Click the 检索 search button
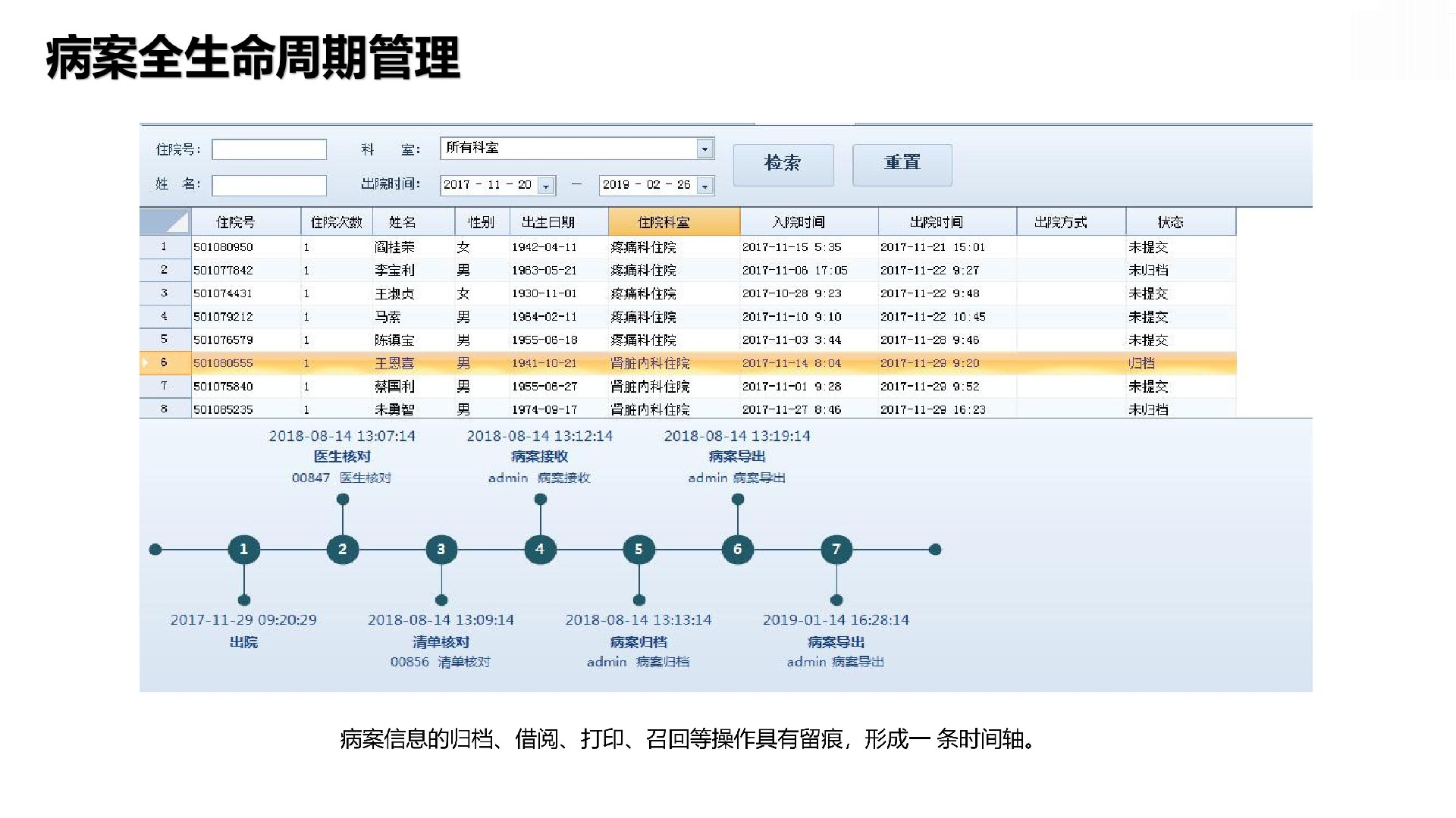 pyautogui.click(x=783, y=165)
